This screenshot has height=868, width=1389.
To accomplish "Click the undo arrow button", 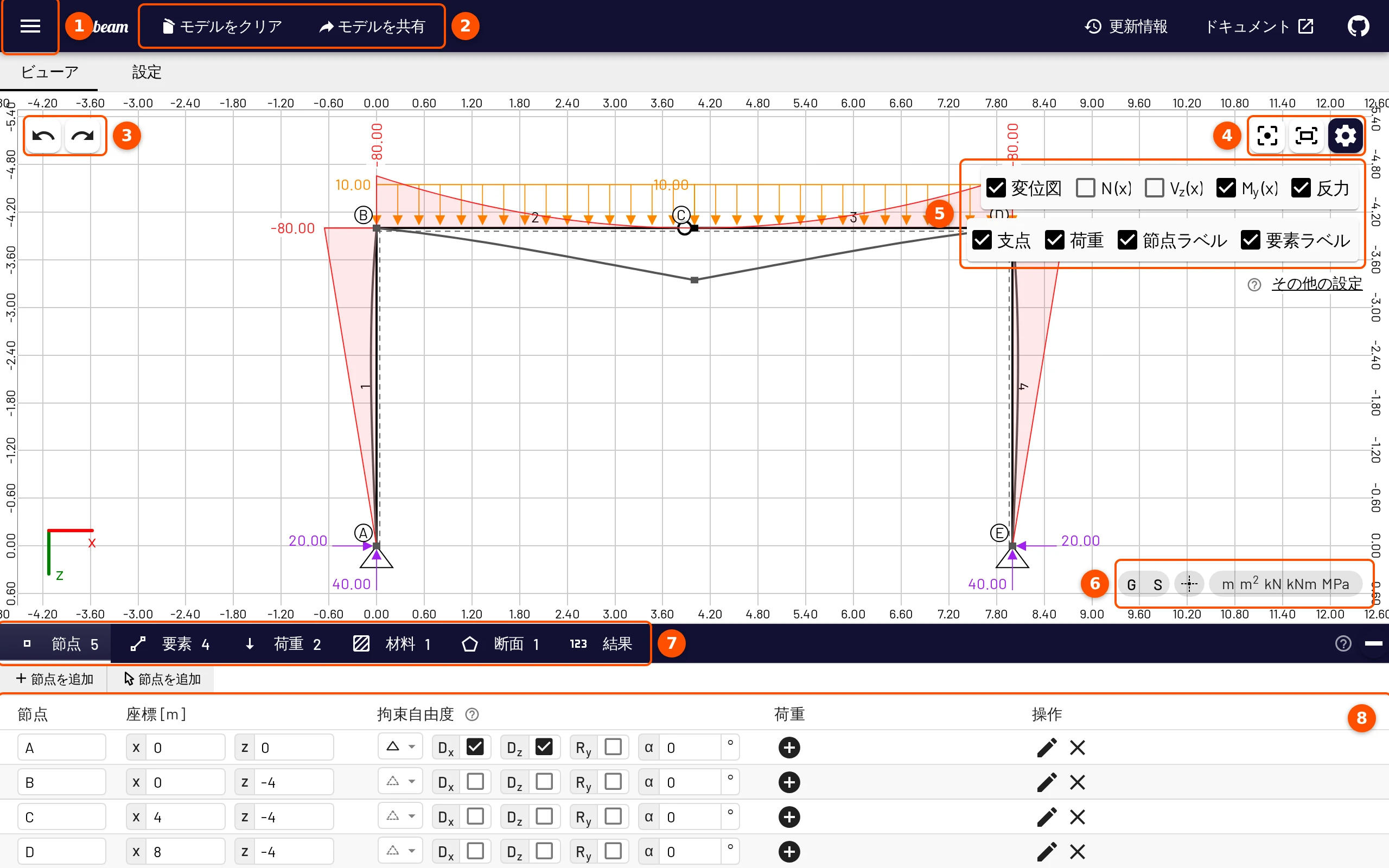I will click(x=43, y=136).
